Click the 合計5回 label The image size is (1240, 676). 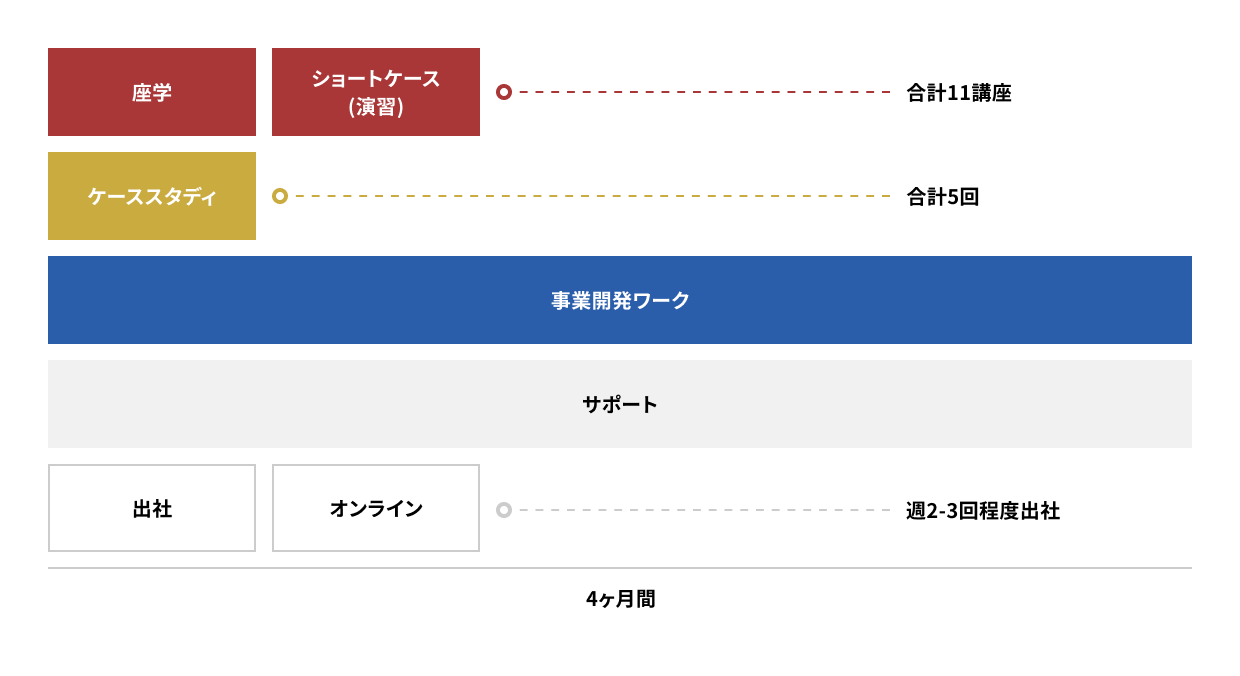pyautogui.click(x=943, y=197)
